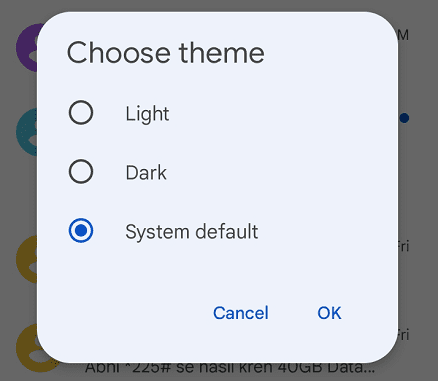Click the timestamp ending in M at top right
438x381 pixels.
coord(403,35)
